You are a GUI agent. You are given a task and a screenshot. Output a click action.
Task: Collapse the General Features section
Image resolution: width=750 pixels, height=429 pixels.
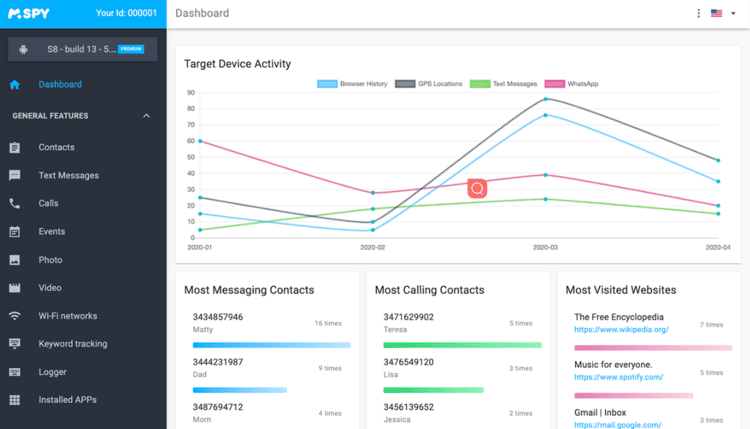click(x=147, y=116)
